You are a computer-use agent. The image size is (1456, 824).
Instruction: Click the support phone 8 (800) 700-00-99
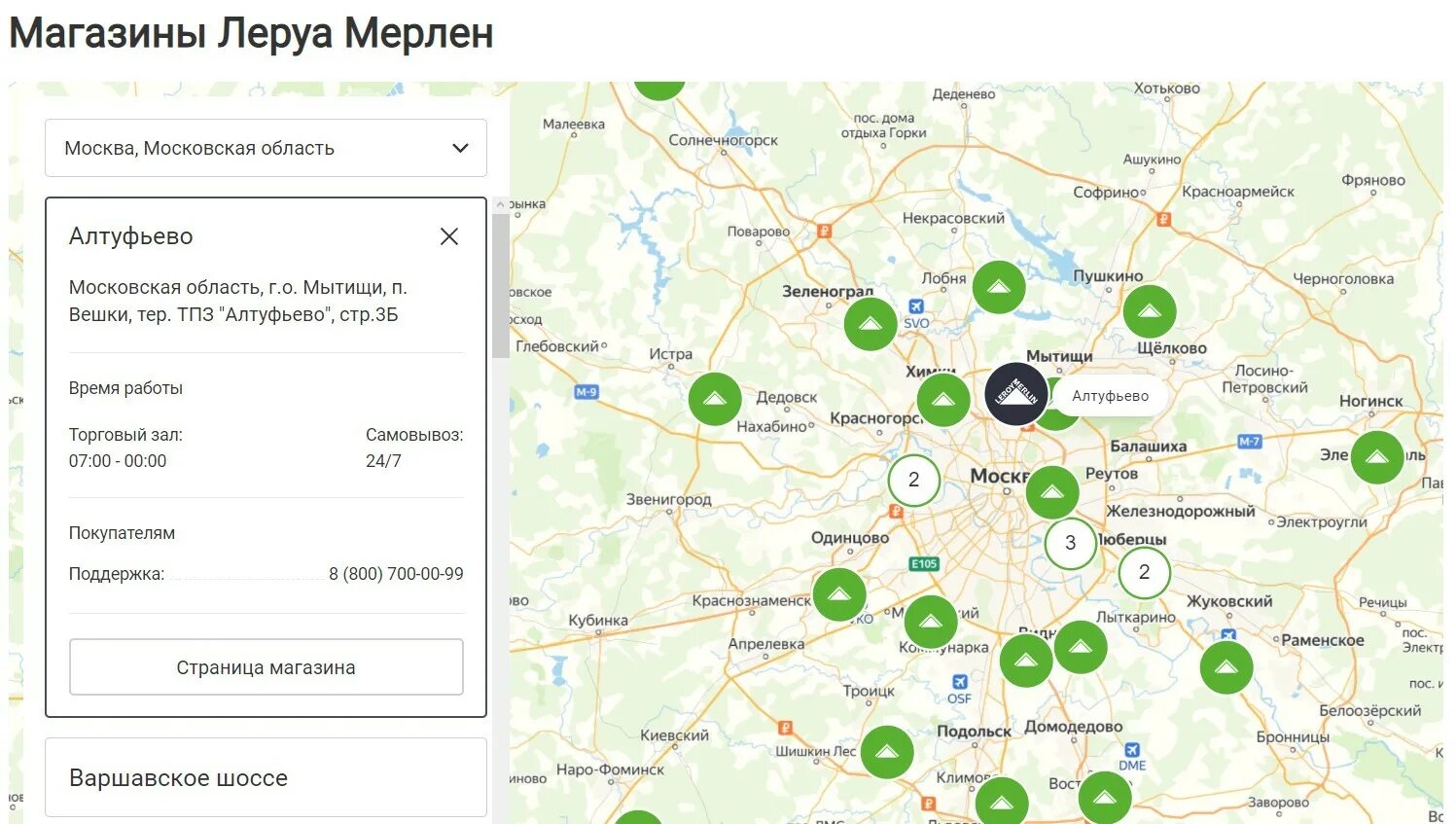point(396,574)
